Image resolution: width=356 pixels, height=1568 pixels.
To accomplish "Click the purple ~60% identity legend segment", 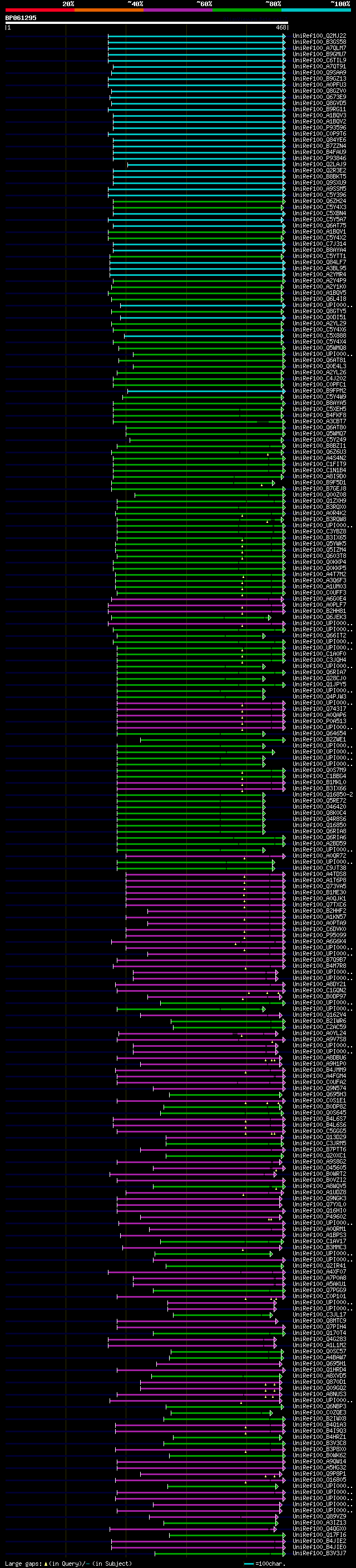I will tap(179, 10).
